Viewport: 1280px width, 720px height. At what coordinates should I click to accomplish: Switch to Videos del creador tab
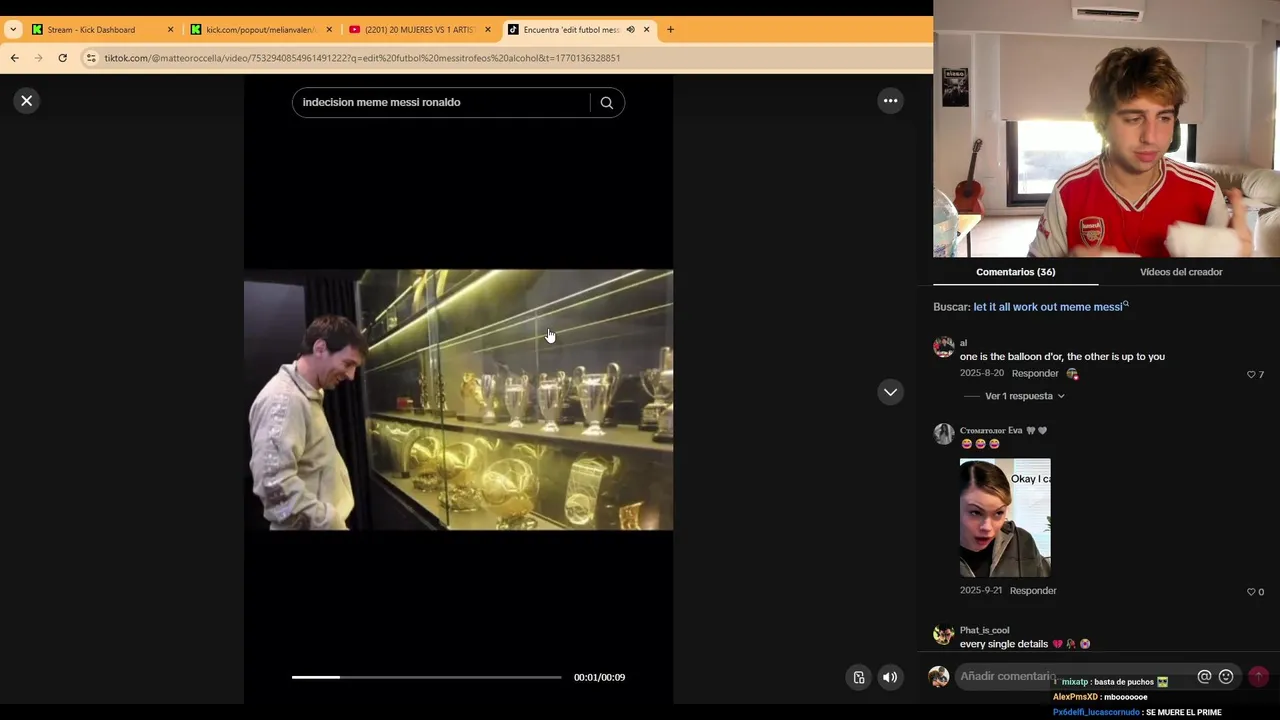pos(1181,272)
